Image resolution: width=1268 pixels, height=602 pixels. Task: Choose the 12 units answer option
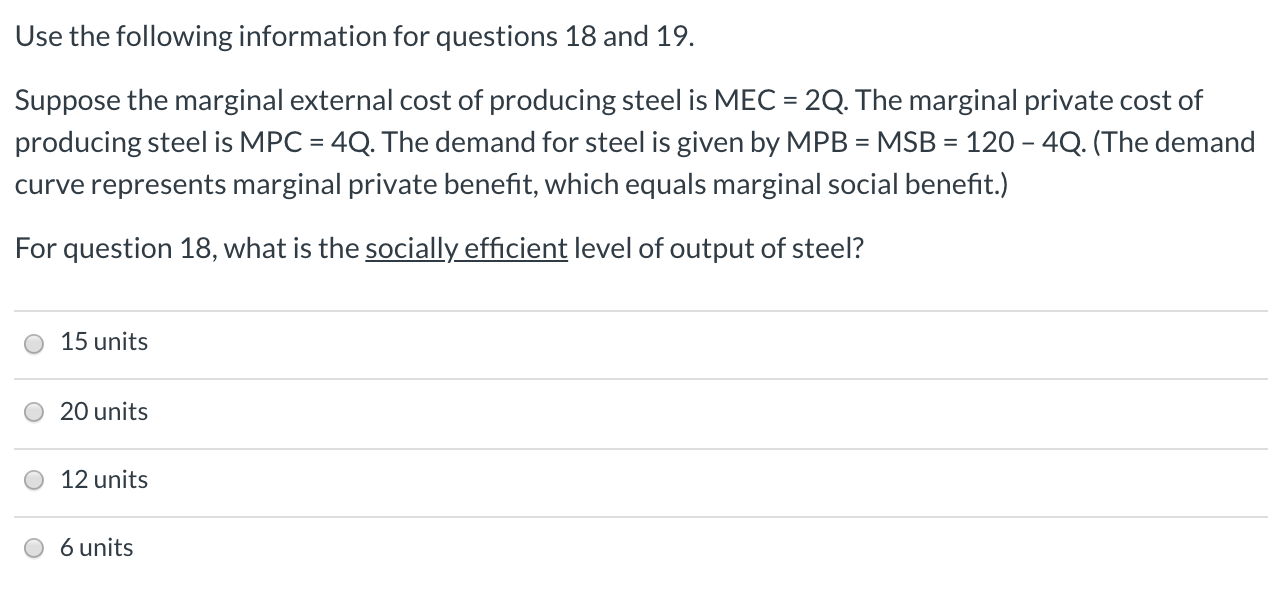coord(103,480)
